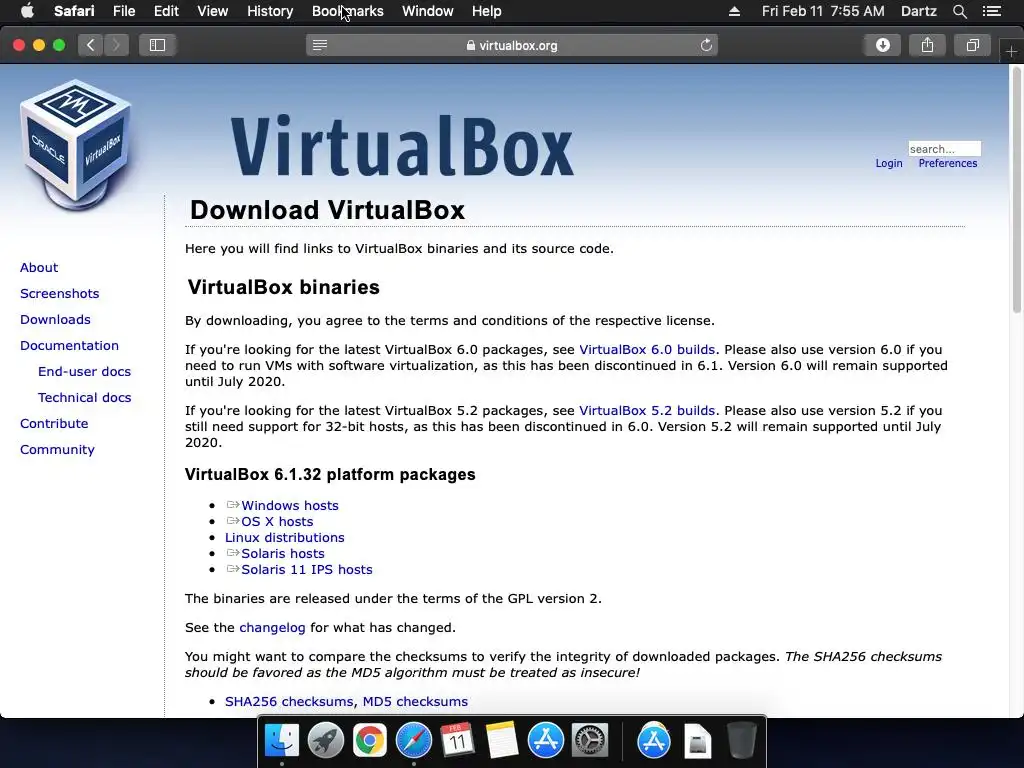
Task: Open Google Chrome from the Dock
Action: click(x=370, y=741)
